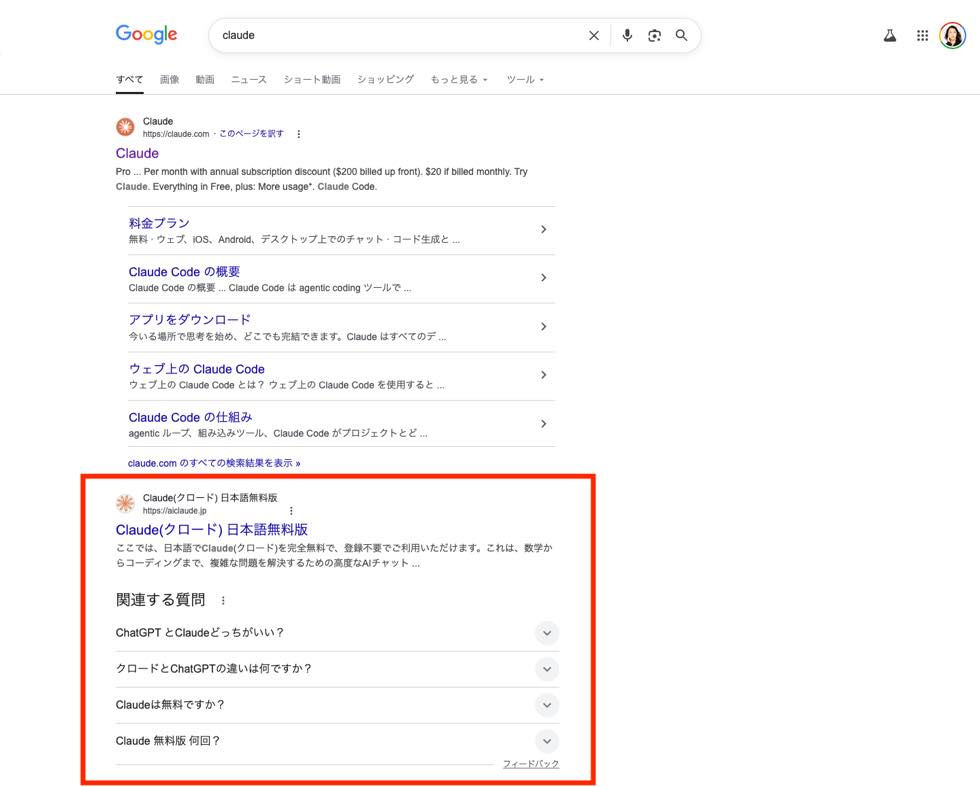Open the Google account profile avatar
The image size is (980, 787).
(952, 36)
